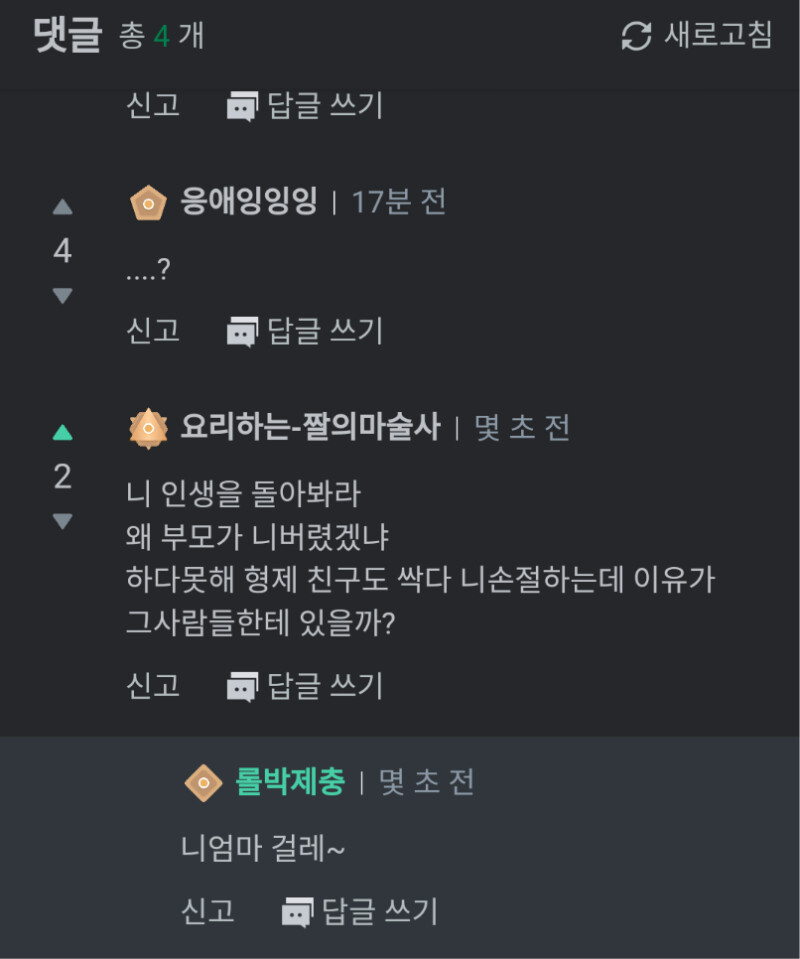The height and width of the screenshot is (959, 800).
Task: Report the 응애잉잉잉 comment via 신고
Action: pos(153,331)
